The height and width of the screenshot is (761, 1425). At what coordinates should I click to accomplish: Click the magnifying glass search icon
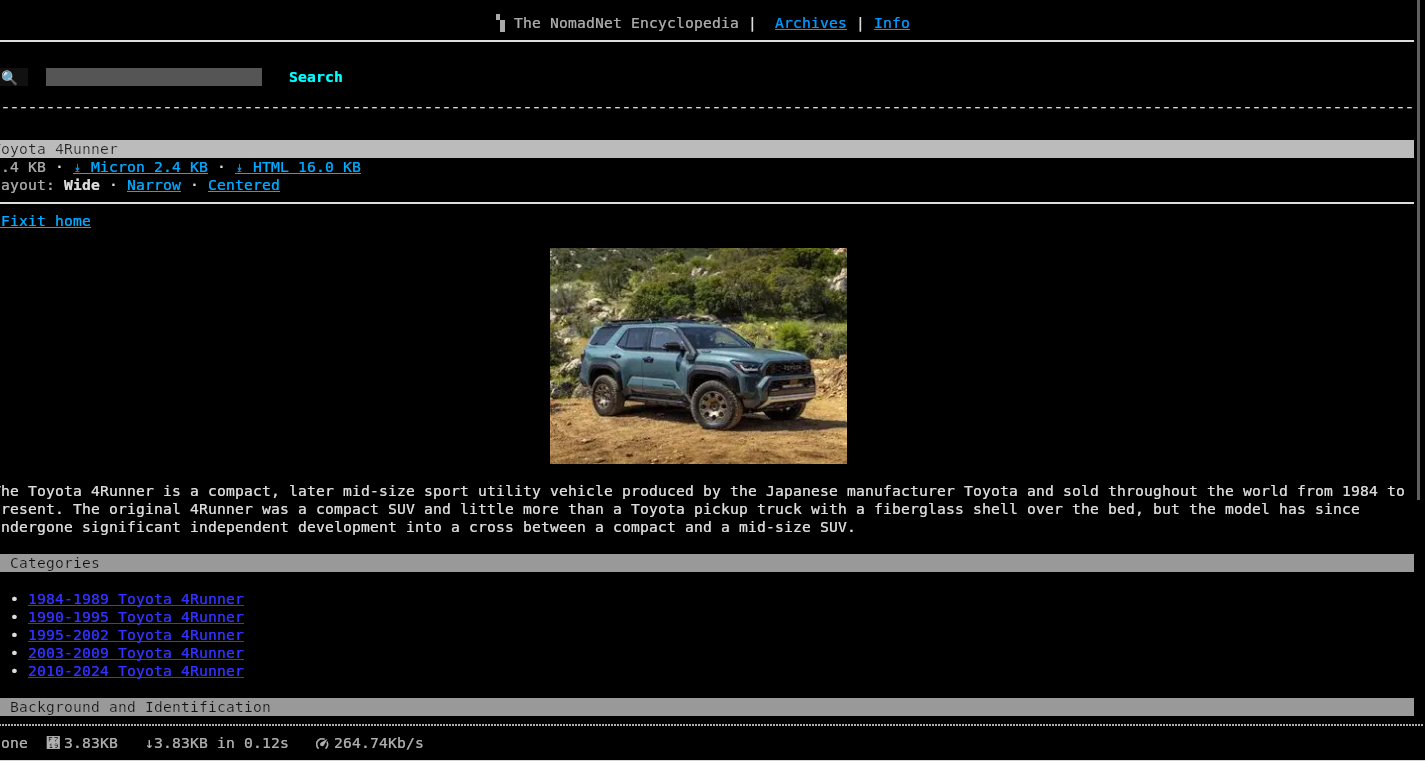pyautogui.click(x=9, y=77)
